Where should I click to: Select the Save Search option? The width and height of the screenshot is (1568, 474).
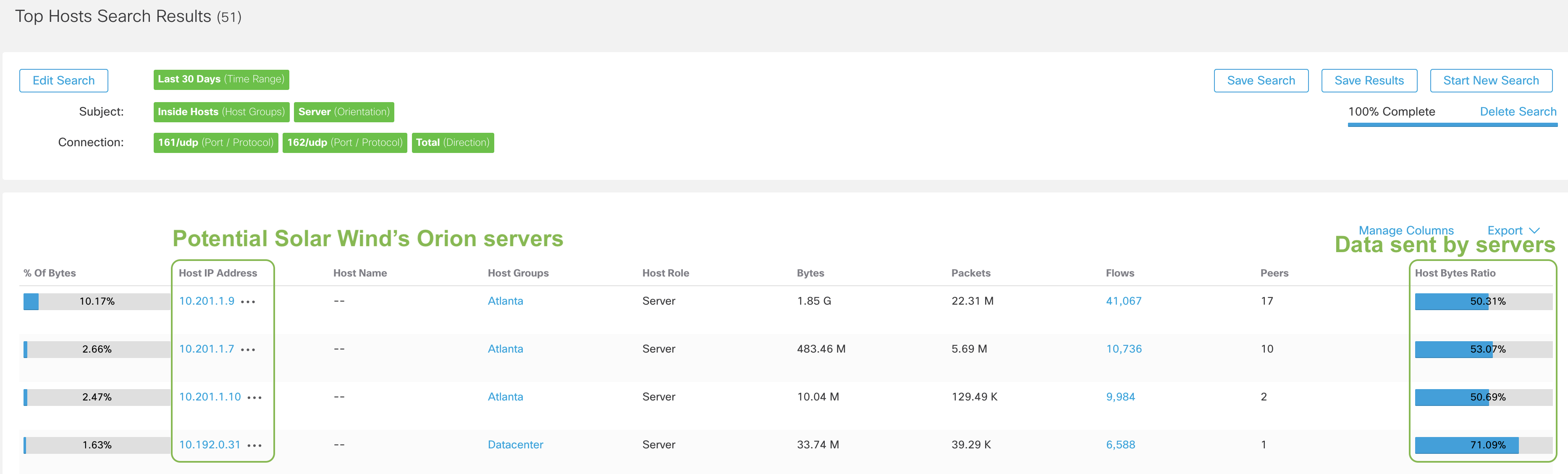tap(1261, 80)
